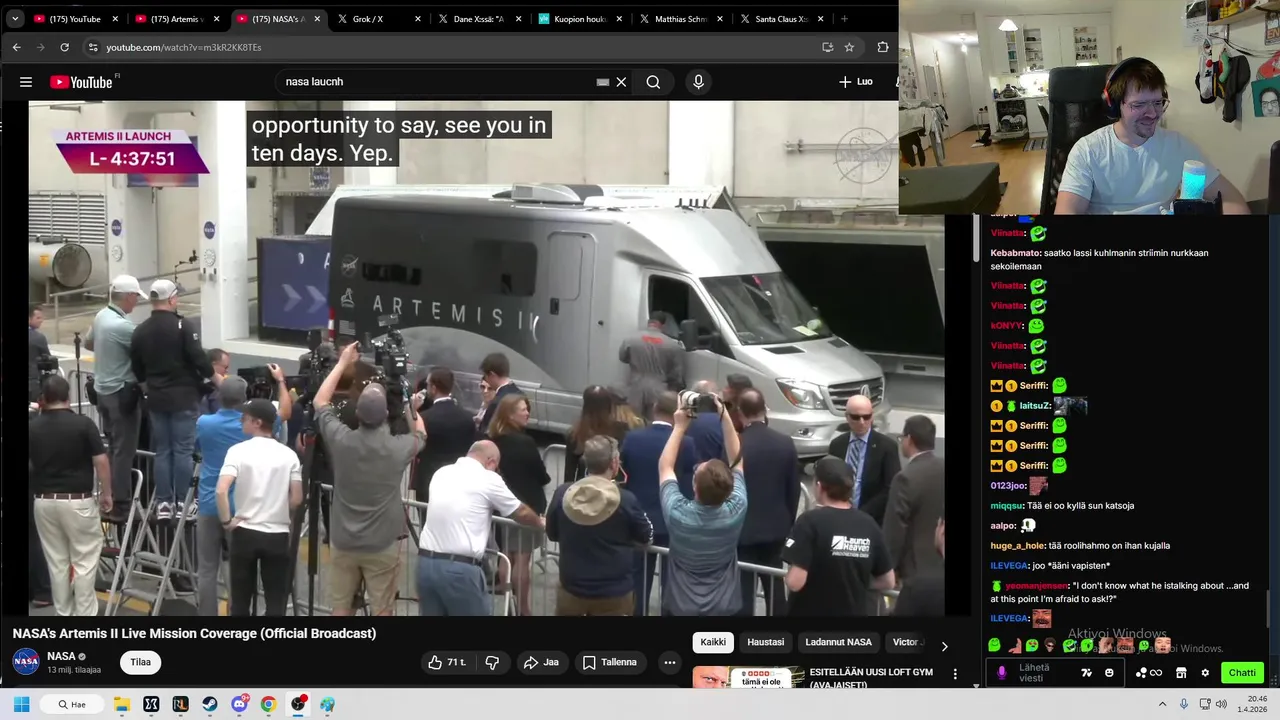
Task: Switch to the 'Grok / X' tab
Action: click(x=380, y=19)
